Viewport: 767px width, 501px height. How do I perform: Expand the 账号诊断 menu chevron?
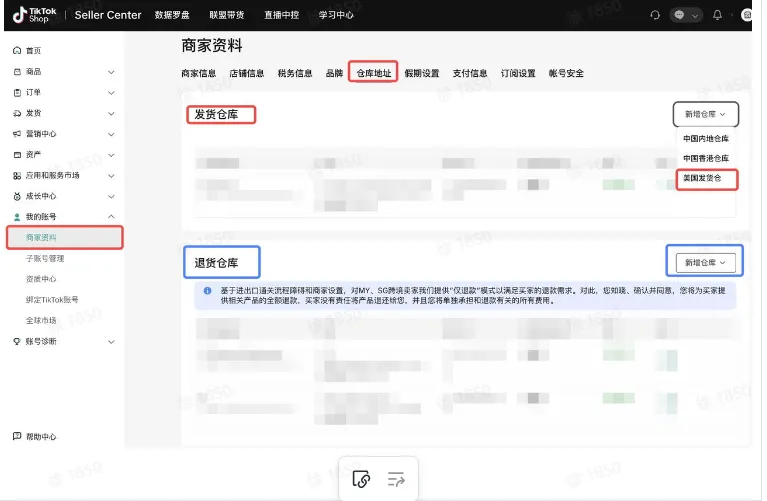pyautogui.click(x=111, y=342)
